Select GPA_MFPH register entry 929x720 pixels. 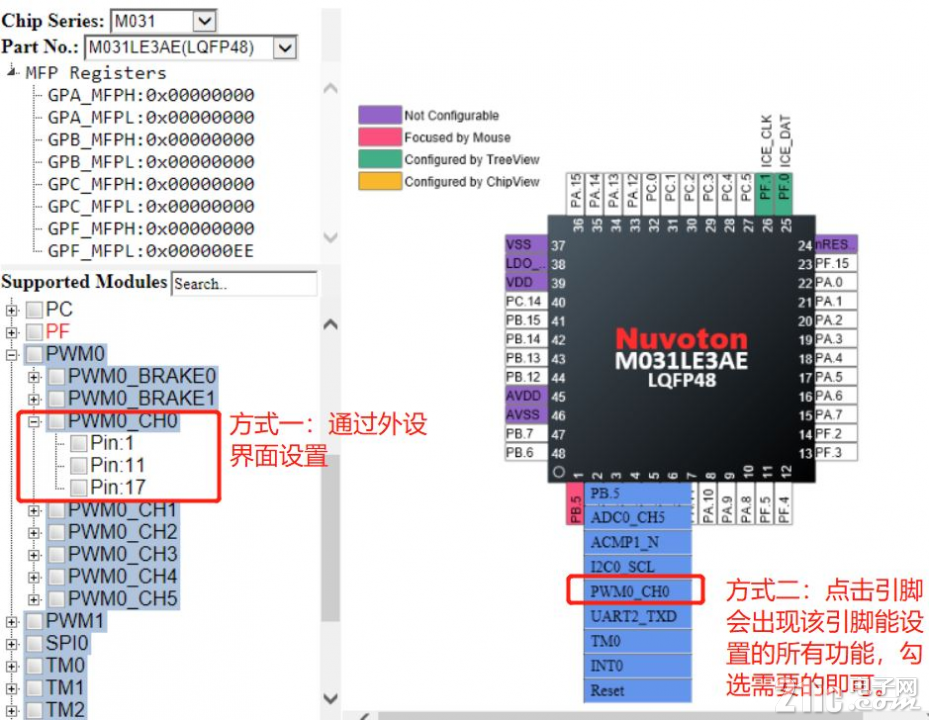(150, 95)
